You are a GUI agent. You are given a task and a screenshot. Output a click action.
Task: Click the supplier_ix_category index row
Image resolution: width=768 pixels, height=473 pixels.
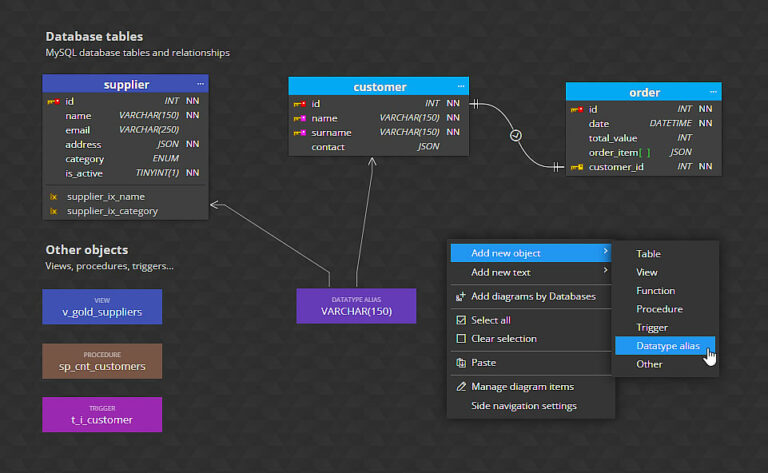pos(125,211)
